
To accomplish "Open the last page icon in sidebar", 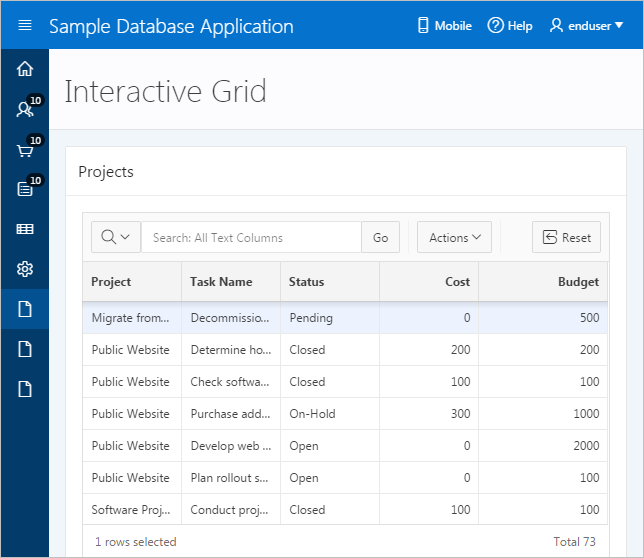I will pos(25,389).
